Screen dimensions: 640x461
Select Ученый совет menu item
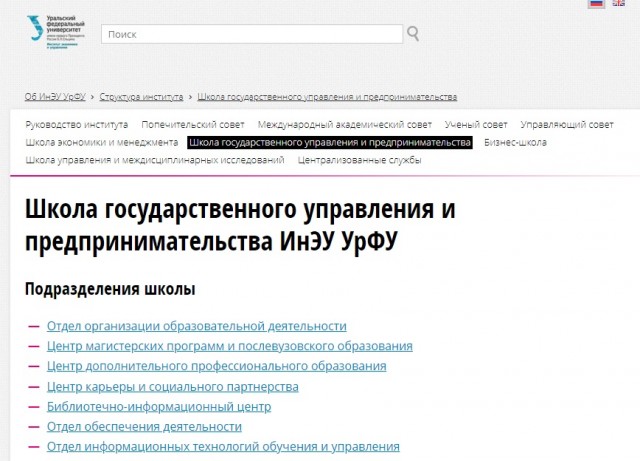click(476, 125)
